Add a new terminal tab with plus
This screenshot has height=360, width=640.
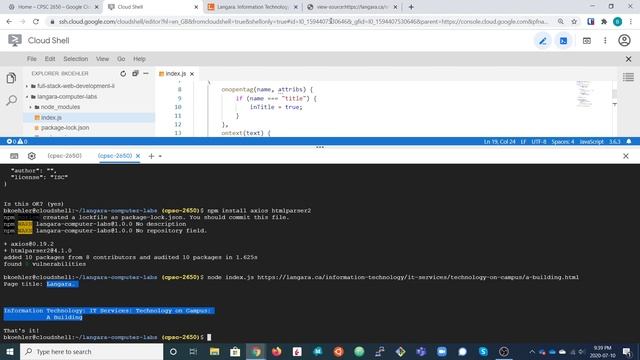pos(151,156)
